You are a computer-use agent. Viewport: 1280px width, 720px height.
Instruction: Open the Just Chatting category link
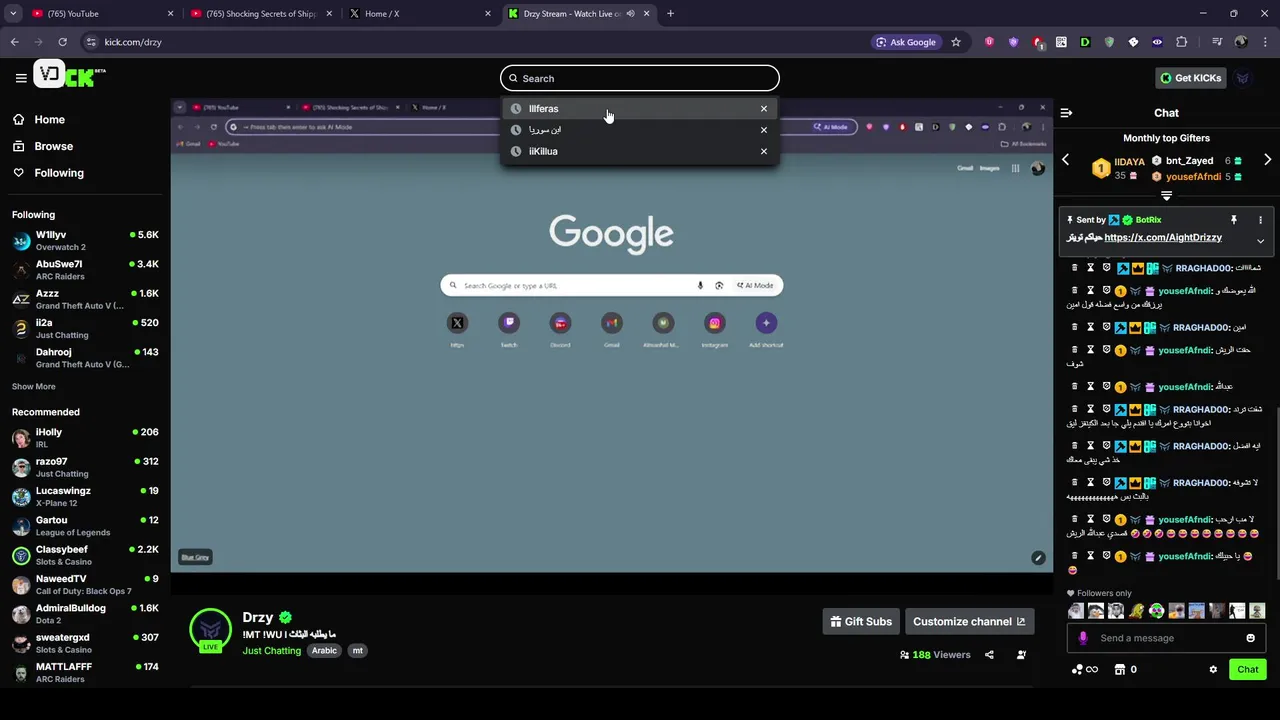point(271,651)
